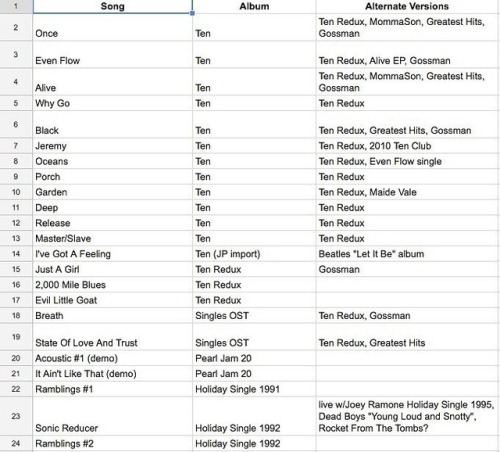Click the Ten (JP import) album cell
This screenshot has height=452, width=500.
254,254
